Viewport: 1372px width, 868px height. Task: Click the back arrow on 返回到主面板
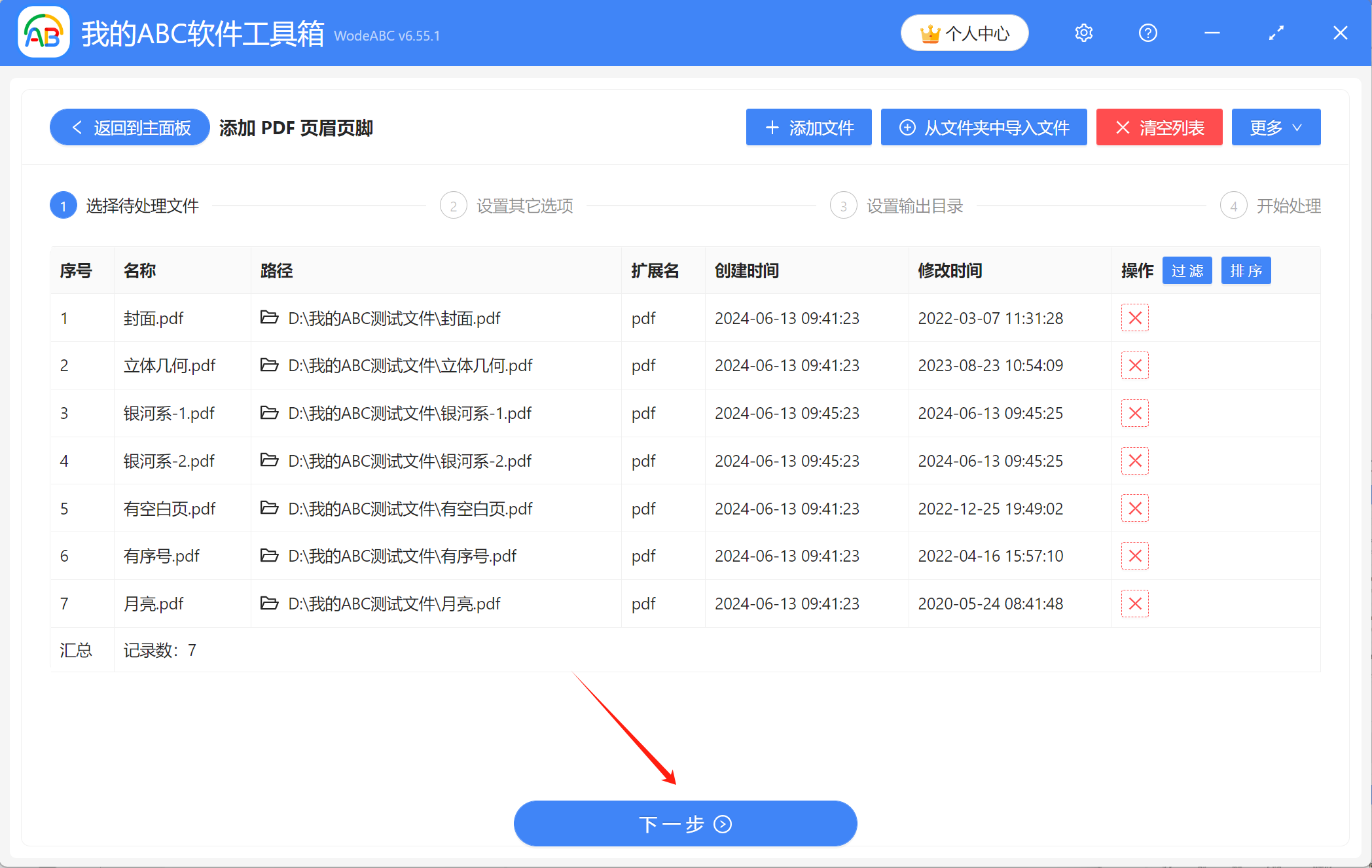pos(77,127)
